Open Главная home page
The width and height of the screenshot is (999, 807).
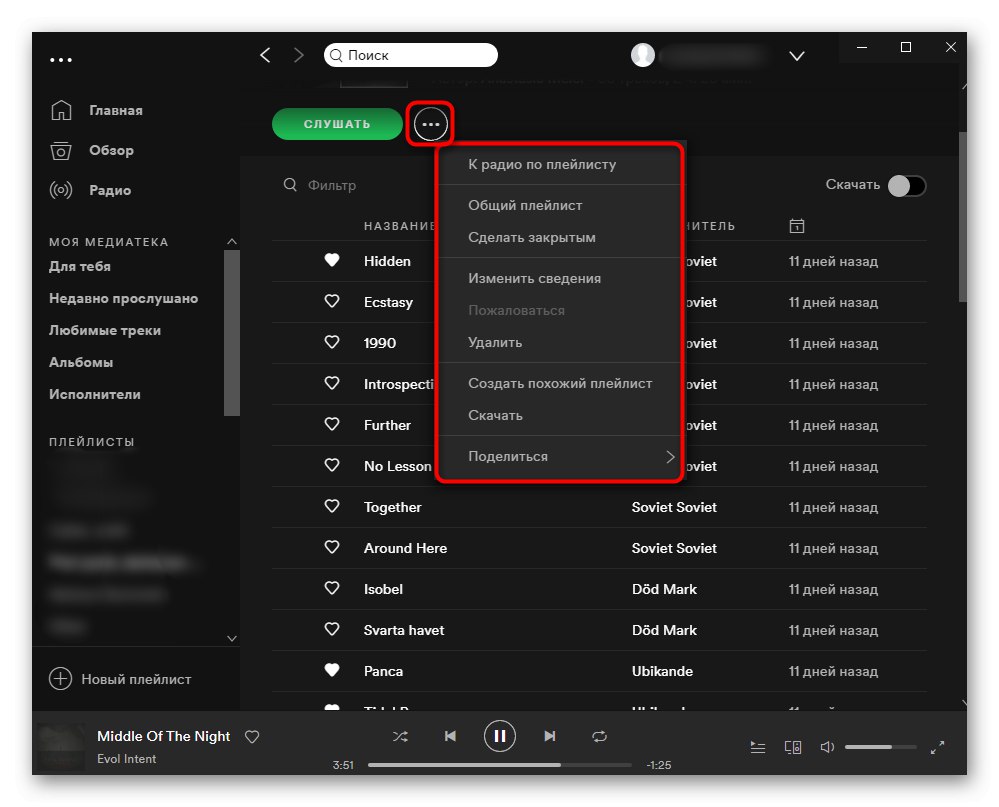tap(97, 110)
